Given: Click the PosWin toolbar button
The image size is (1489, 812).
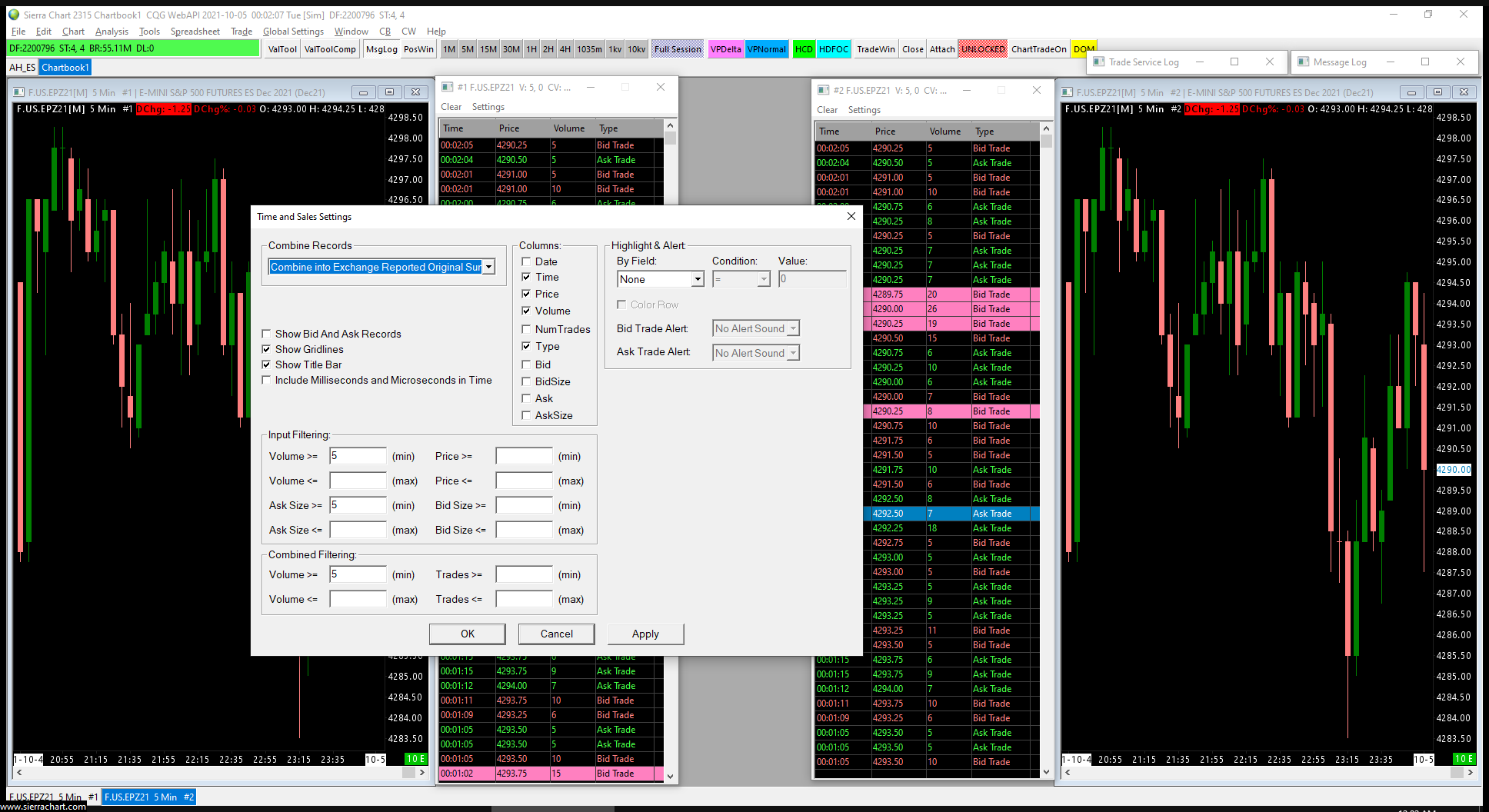Looking at the screenshot, I should click(x=418, y=49).
